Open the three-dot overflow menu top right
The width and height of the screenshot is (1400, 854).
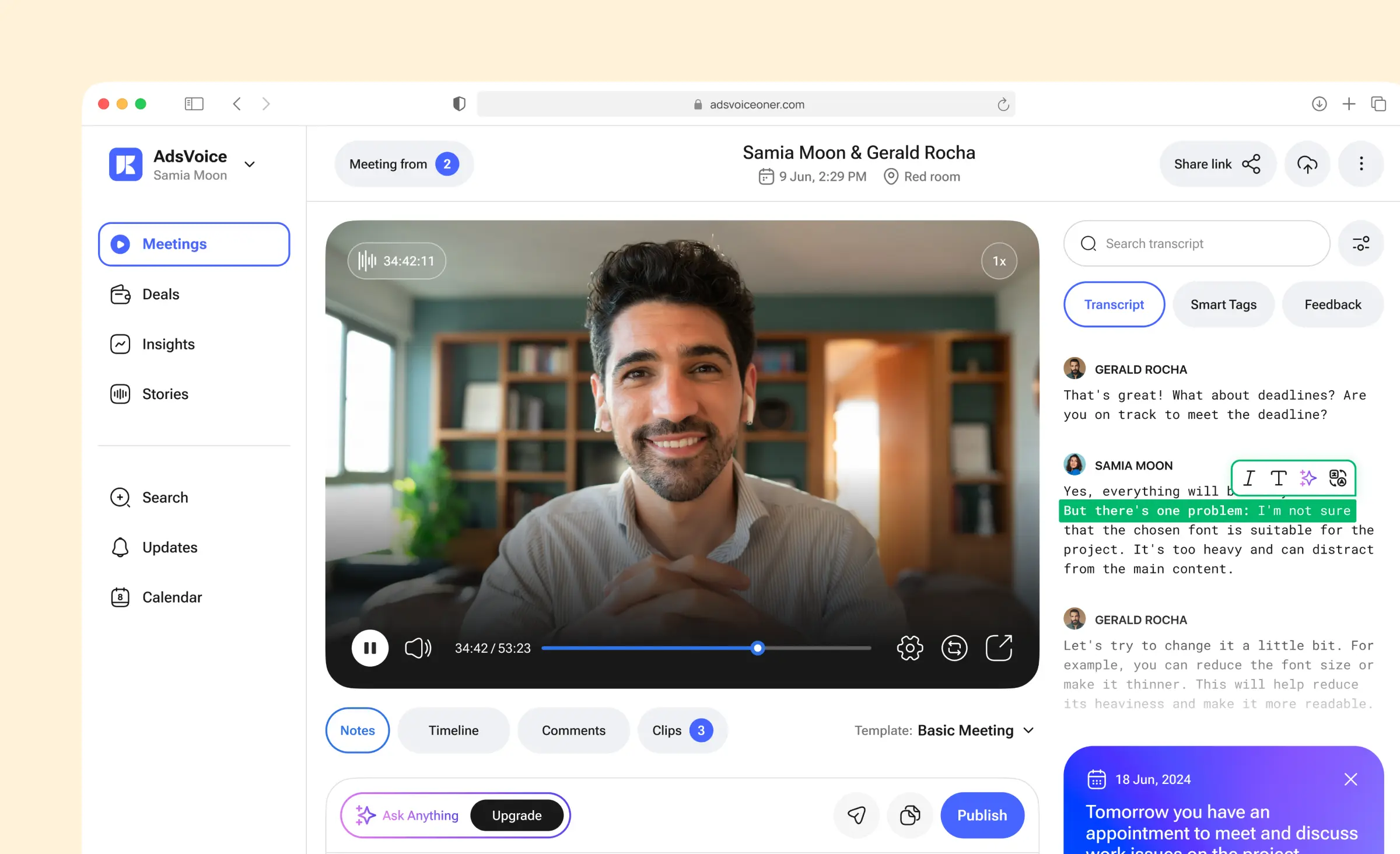(1361, 164)
